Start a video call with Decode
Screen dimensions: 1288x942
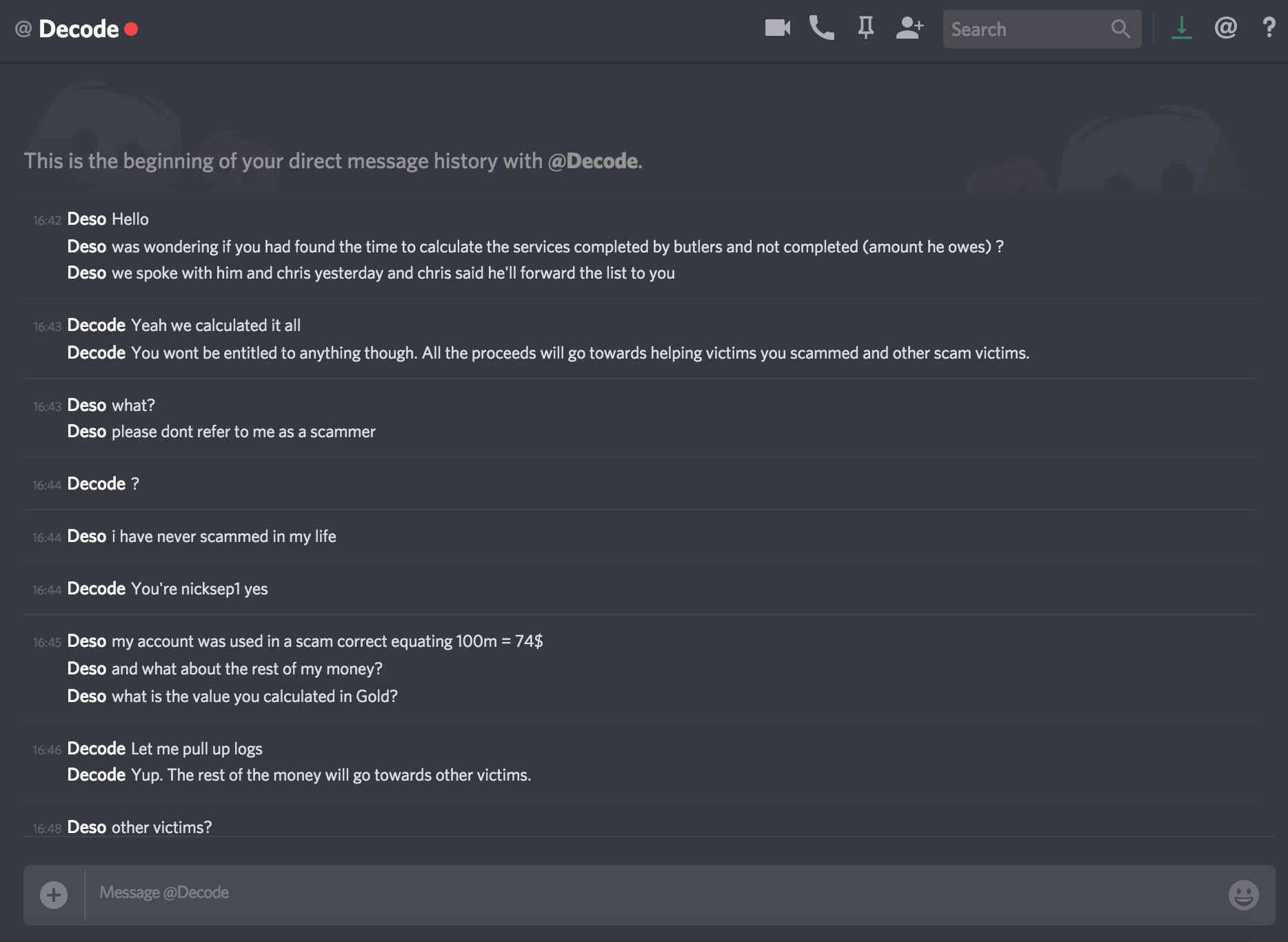tap(777, 28)
